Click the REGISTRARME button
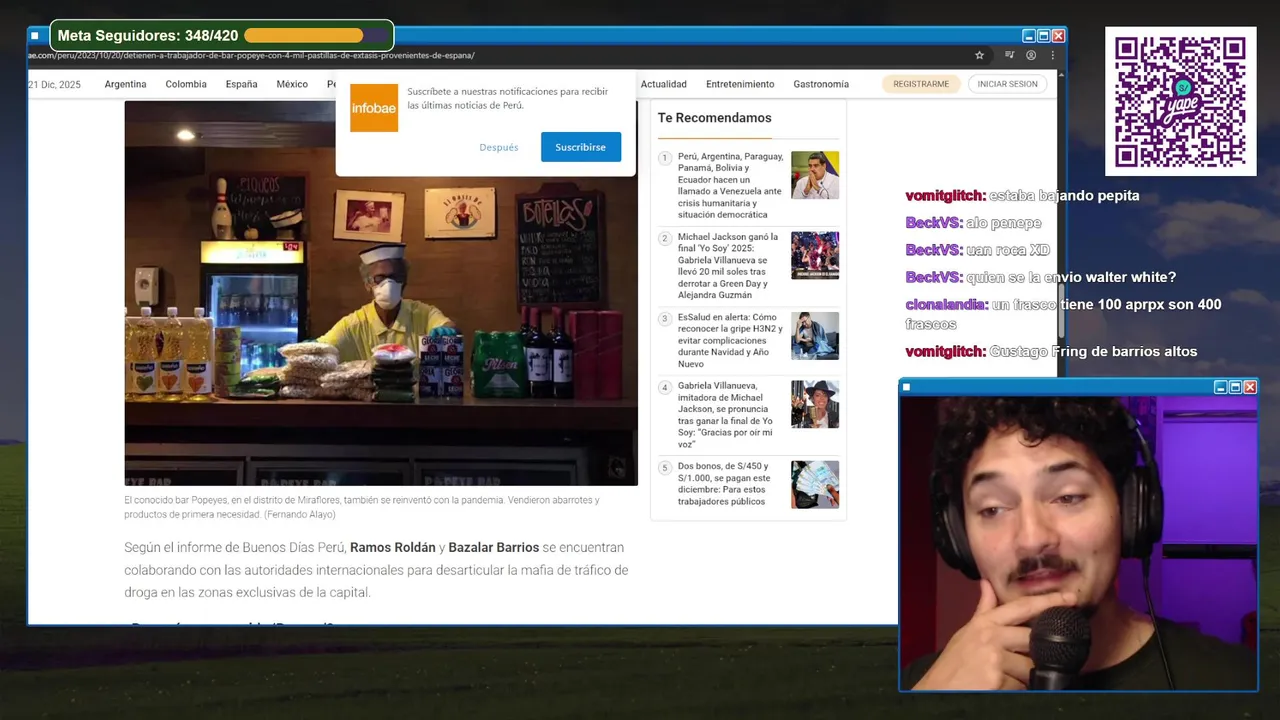Viewport: 1280px width, 720px height. click(x=921, y=84)
